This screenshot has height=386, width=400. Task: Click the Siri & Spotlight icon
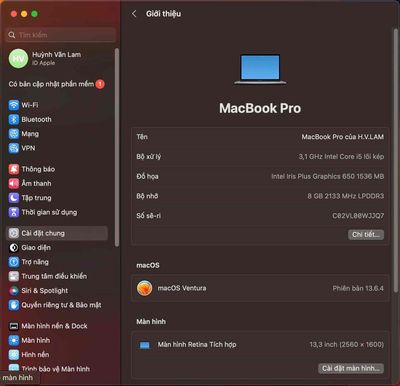tap(14, 290)
